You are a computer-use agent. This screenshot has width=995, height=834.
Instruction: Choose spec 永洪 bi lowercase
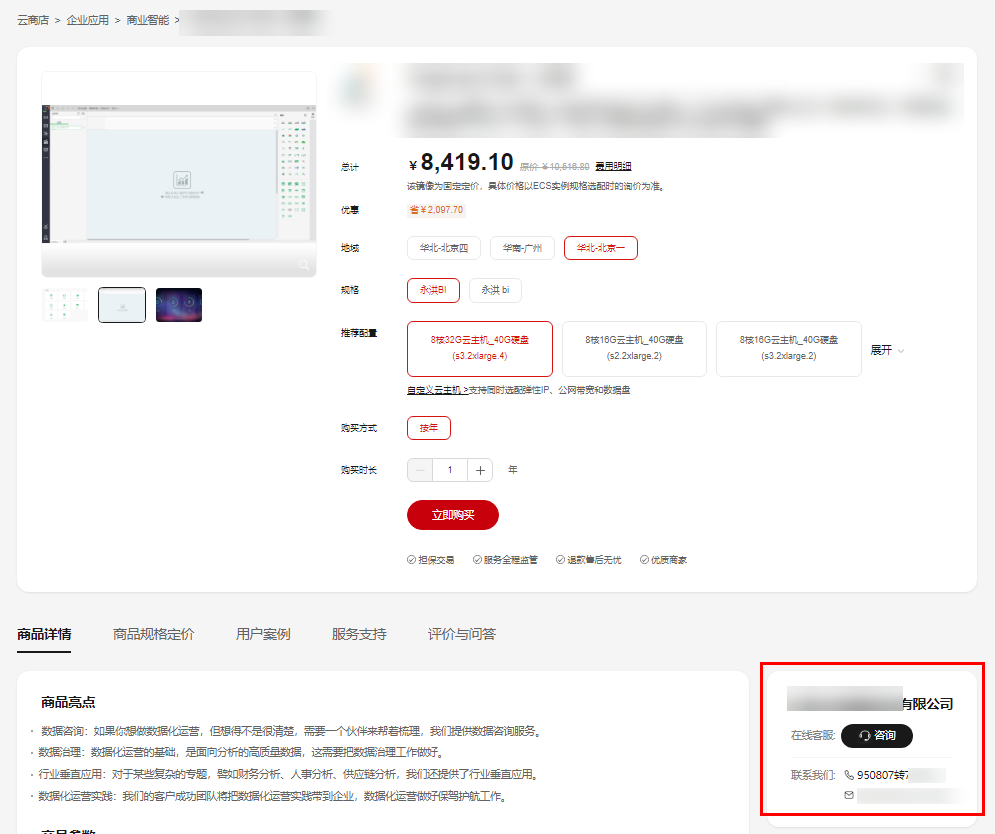click(x=495, y=290)
